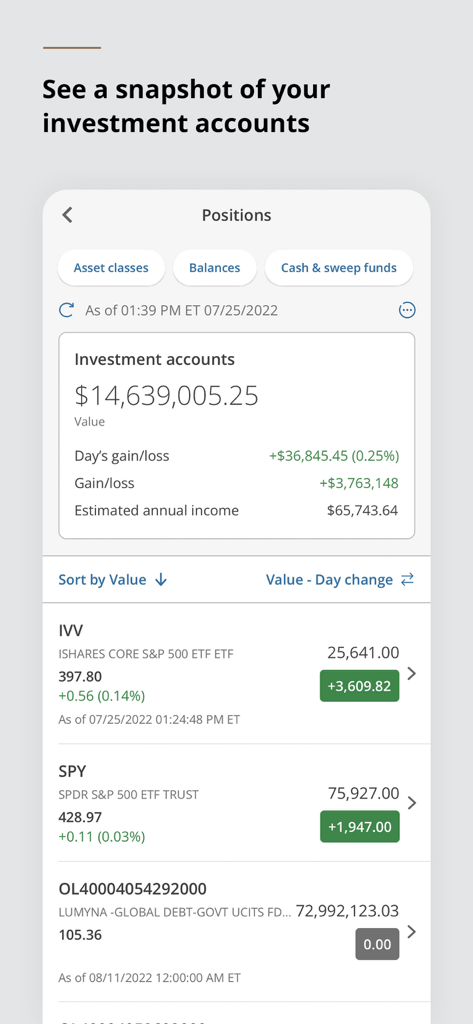Expand OL40004054292000 position chevron
The height and width of the screenshot is (1024, 473).
point(412,932)
